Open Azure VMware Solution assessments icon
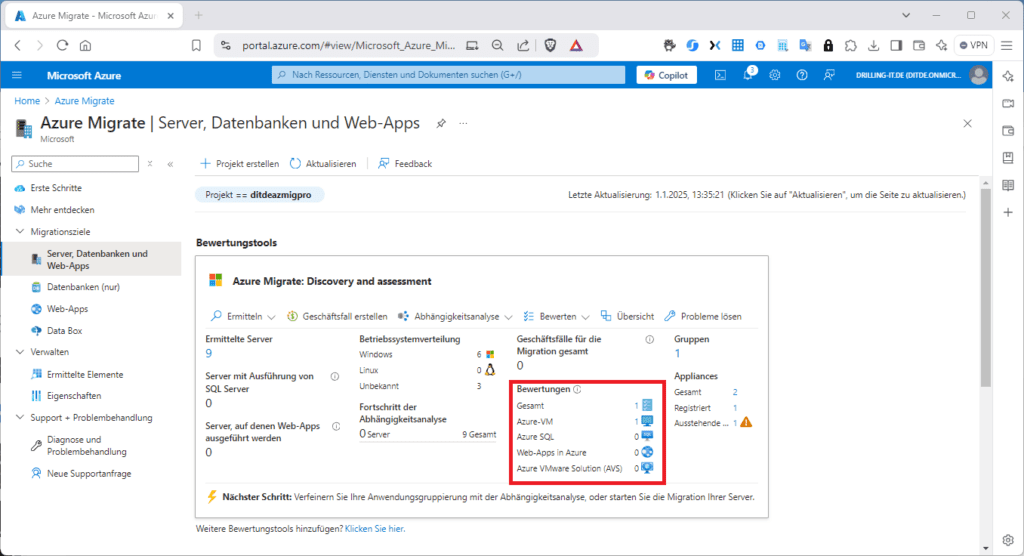 [x=647, y=468]
